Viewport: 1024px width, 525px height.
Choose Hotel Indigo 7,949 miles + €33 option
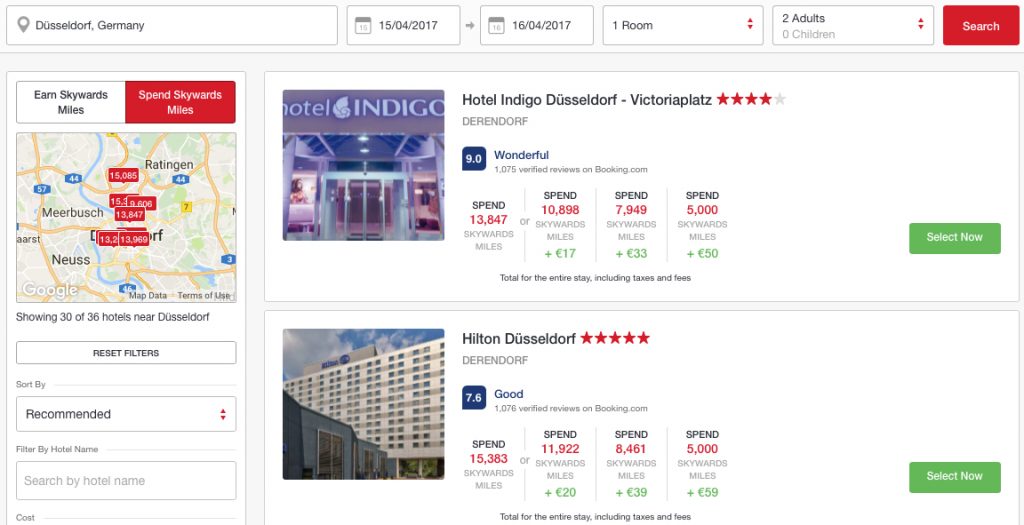[632, 225]
